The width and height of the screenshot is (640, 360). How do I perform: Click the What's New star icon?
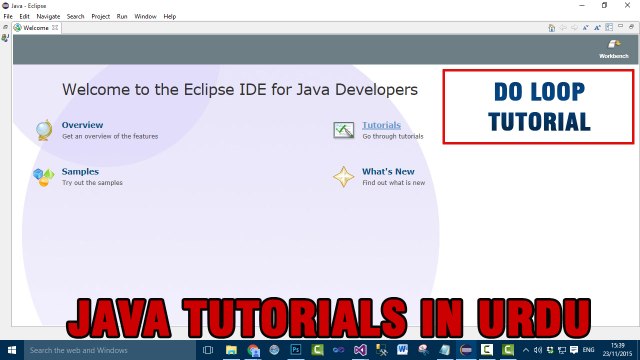[x=343, y=177]
